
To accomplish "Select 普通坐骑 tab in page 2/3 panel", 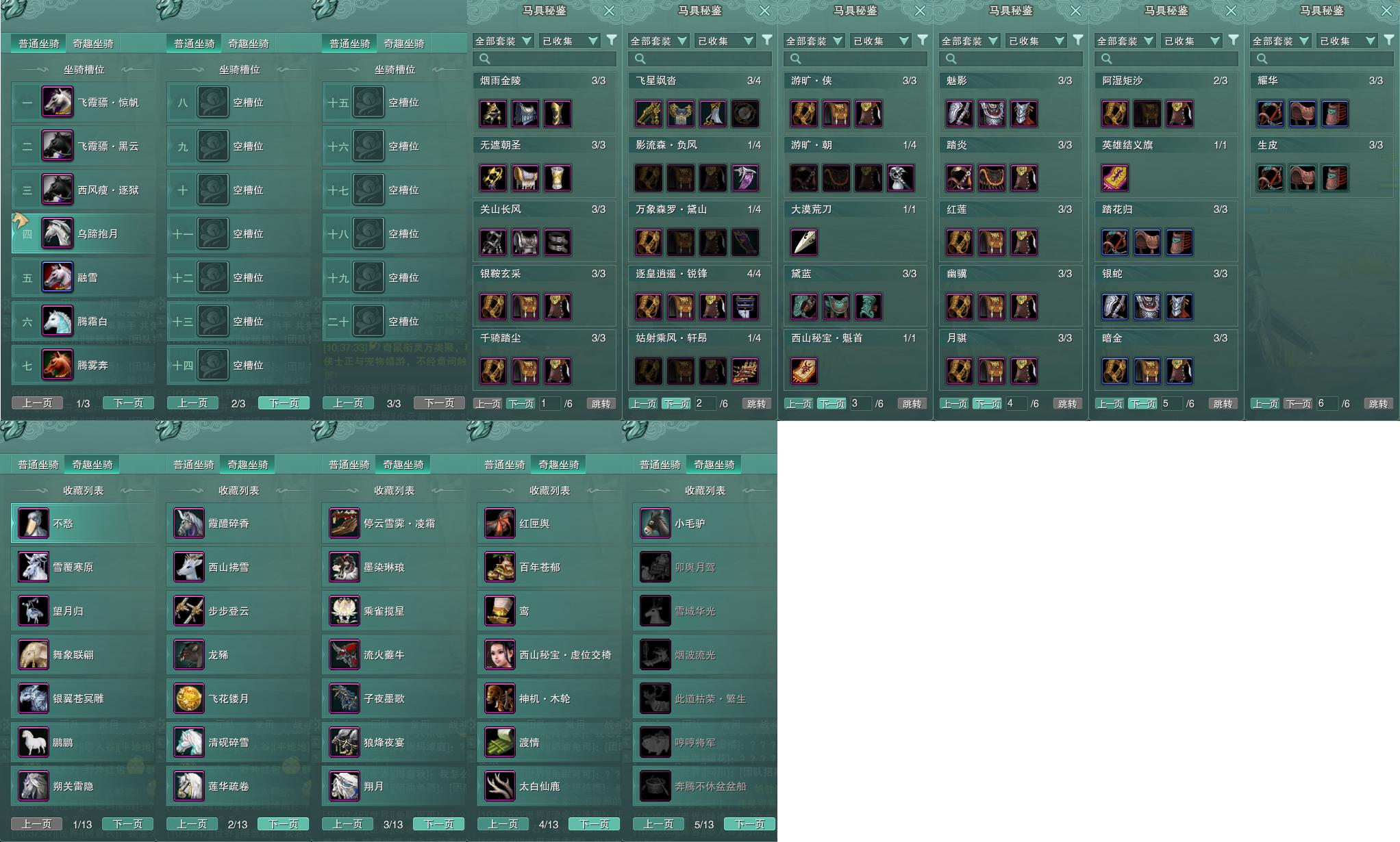I will coord(194,43).
